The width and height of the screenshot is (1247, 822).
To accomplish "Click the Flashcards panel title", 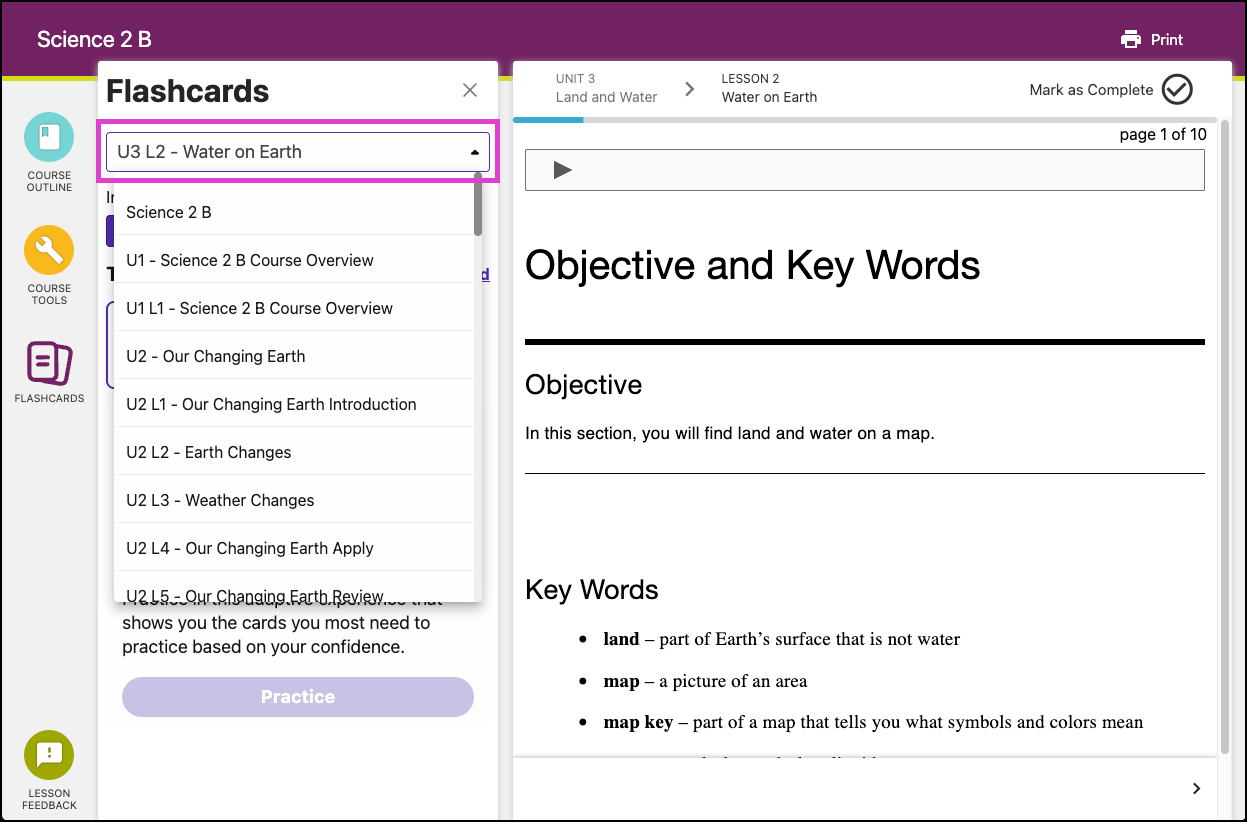I will (x=188, y=91).
